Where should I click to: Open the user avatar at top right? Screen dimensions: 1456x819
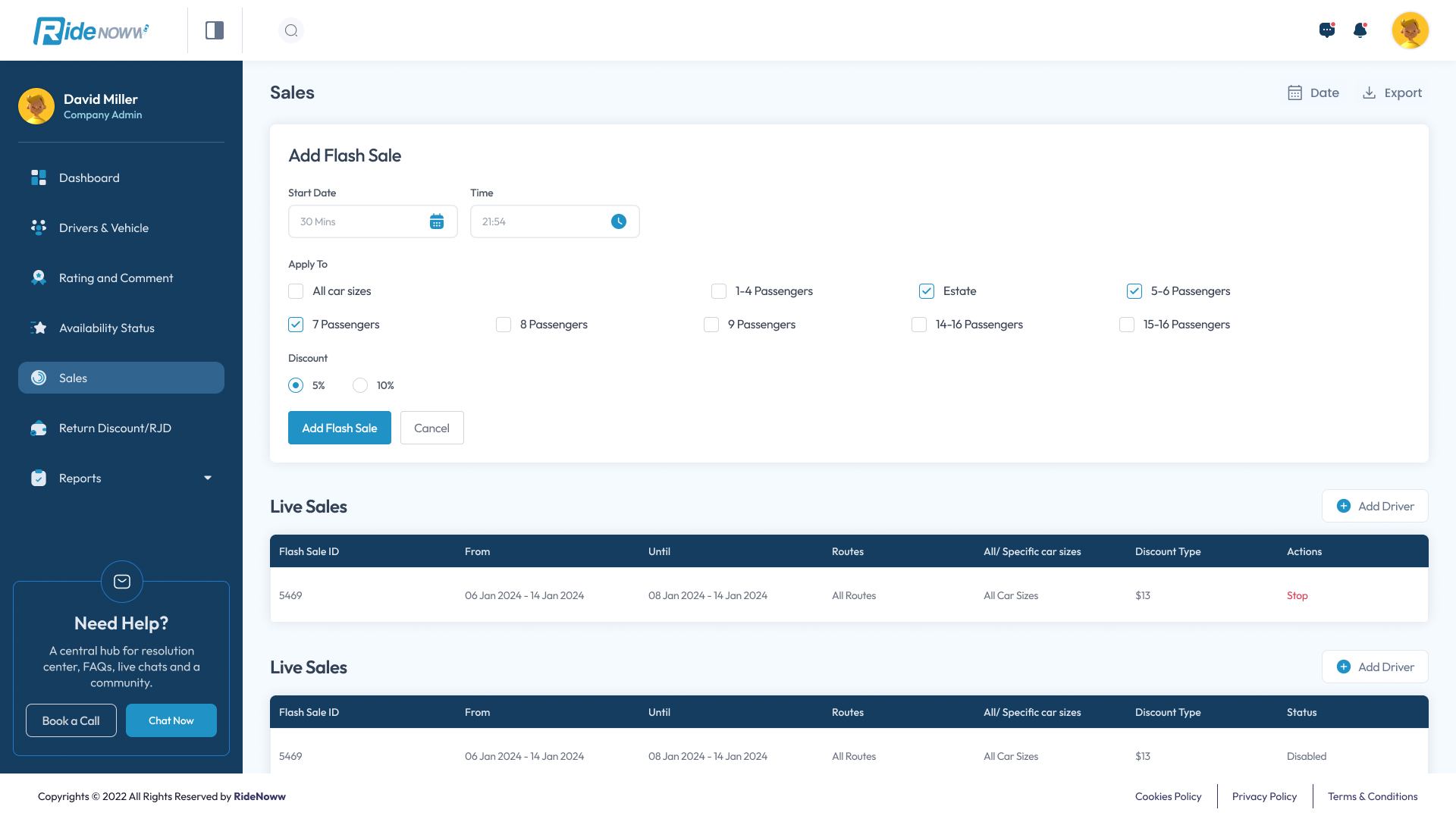click(1410, 30)
